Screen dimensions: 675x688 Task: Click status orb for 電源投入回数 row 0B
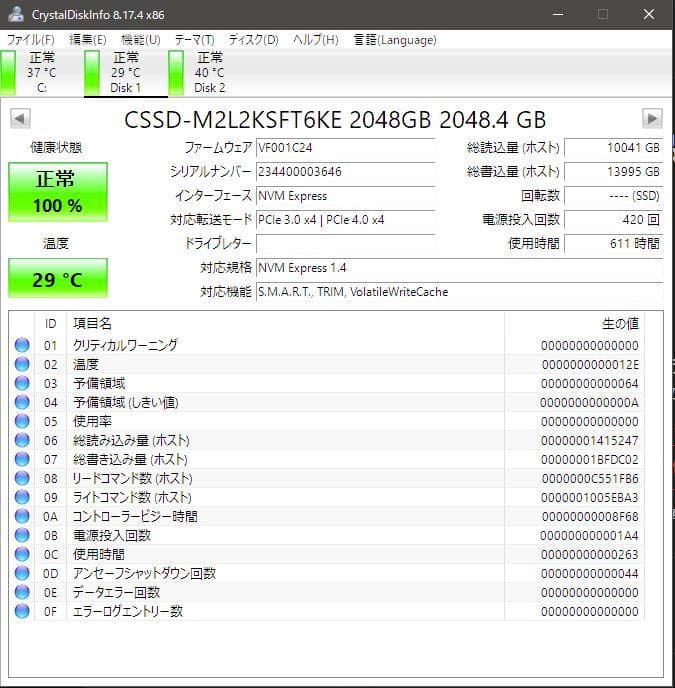click(22, 535)
